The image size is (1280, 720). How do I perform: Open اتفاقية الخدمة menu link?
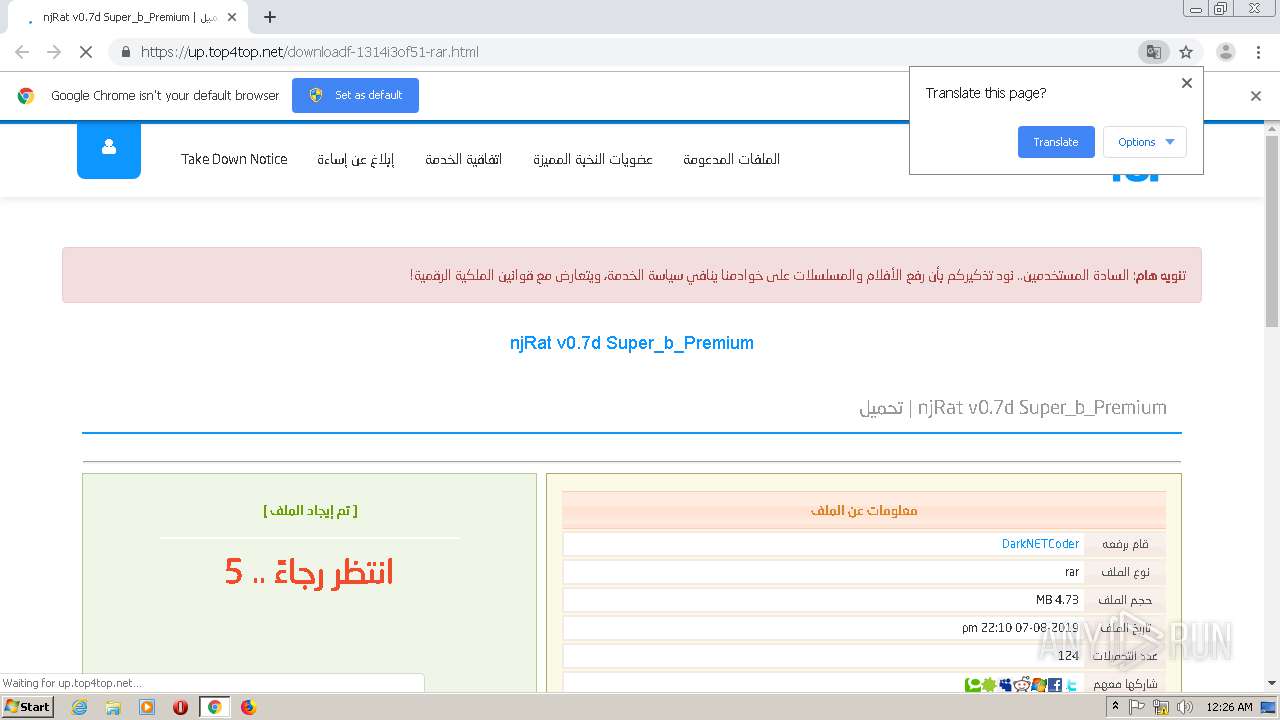pos(463,159)
